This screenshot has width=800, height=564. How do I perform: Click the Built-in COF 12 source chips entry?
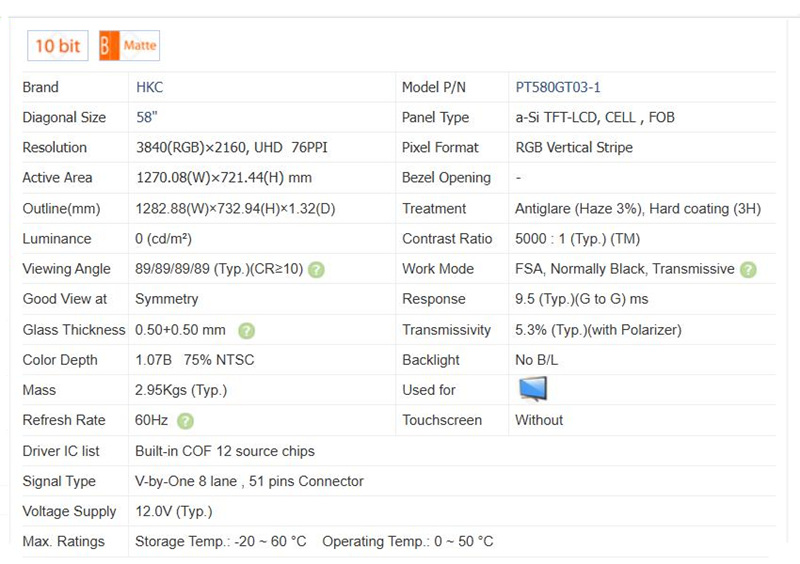[x=225, y=451]
